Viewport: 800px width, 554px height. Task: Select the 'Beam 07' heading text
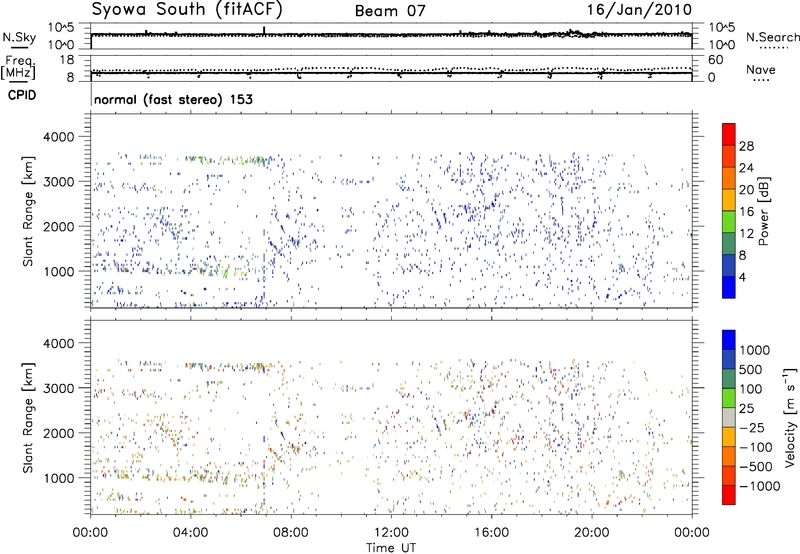pyautogui.click(x=390, y=11)
